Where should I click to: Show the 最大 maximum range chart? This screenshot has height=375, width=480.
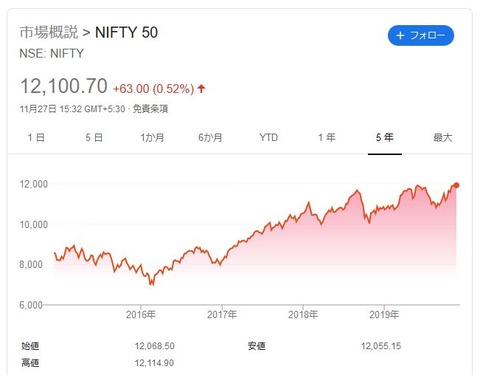point(443,137)
